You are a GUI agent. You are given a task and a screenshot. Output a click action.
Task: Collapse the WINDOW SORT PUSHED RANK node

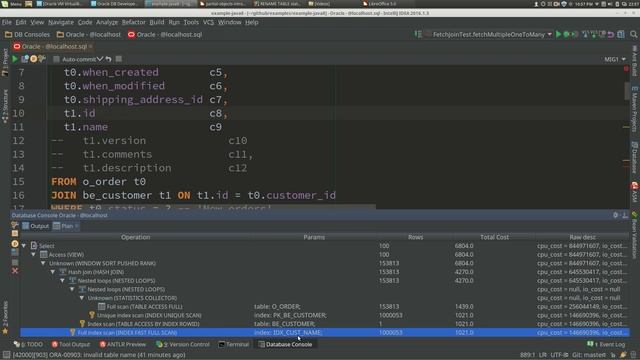tap(43, 263)
